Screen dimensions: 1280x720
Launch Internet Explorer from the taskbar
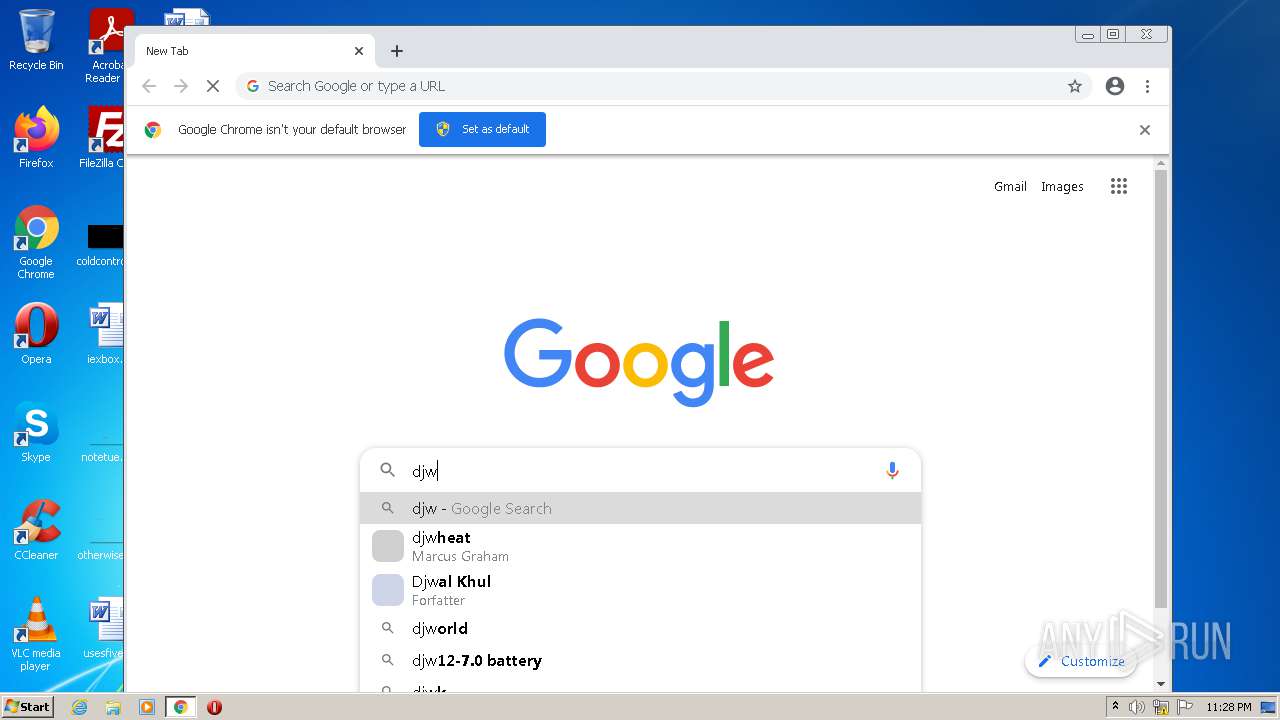point(80,707)
